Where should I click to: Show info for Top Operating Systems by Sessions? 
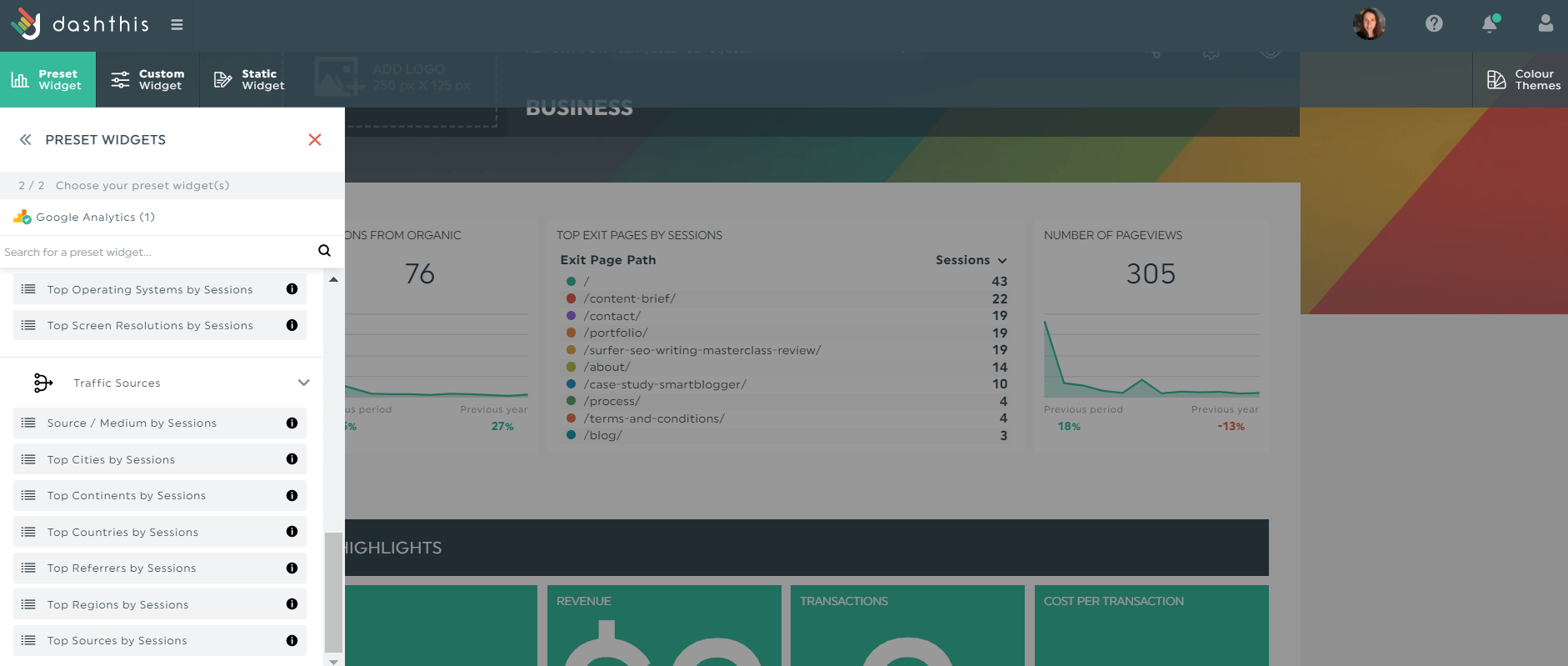tap(292, 289)
